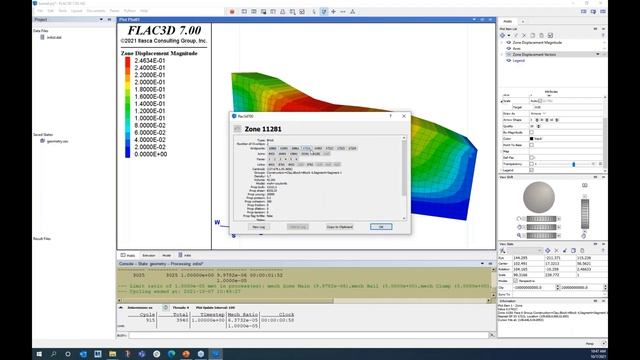Switch to the Edit tab at bottom
Viewport: 640px width, 360px height.
[x=185, y=255]
